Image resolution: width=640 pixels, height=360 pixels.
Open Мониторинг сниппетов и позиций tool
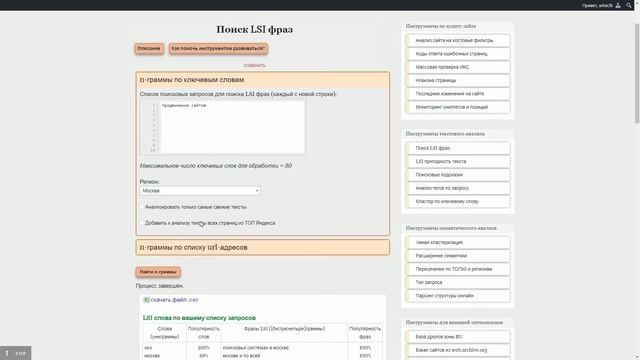[458, 107]
